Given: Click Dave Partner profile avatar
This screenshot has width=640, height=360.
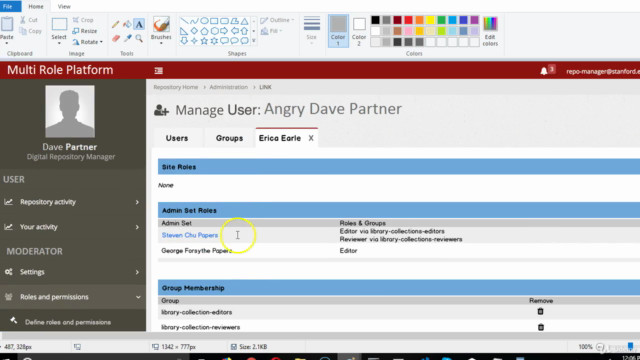Looking at the screenshot, I should (70, 111).
